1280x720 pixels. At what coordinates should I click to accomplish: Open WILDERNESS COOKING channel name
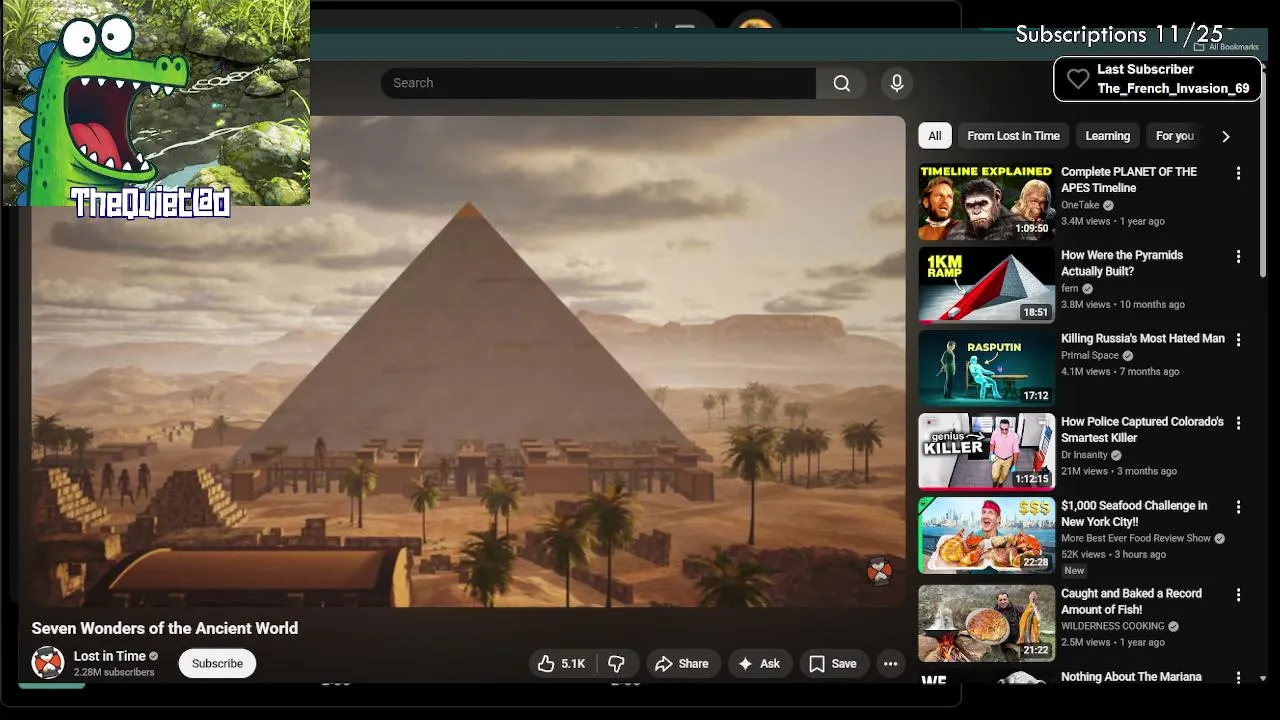click(1113, 626)
